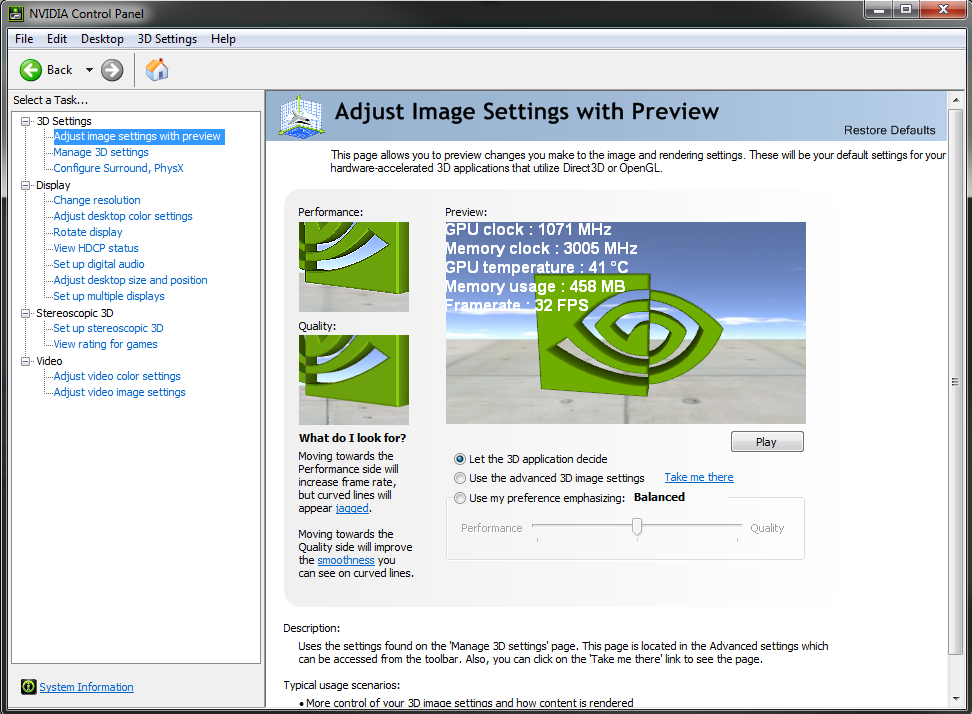This screenshot has width=972, height=714.
Task: Click the Memory usage : 458 MB readout
Action: tap(536, 286)
